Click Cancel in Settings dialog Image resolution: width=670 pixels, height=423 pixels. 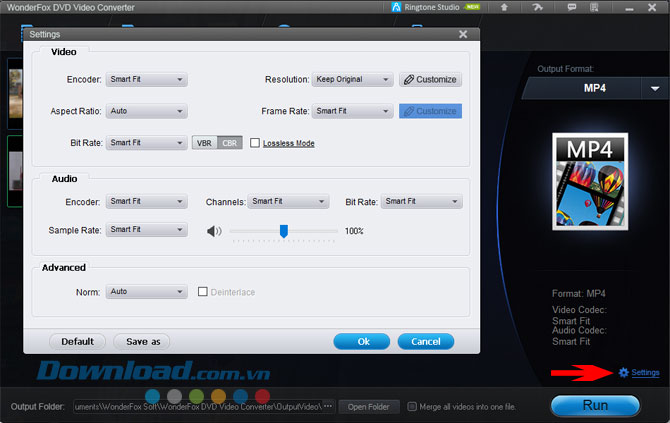(x=426, y=341)
